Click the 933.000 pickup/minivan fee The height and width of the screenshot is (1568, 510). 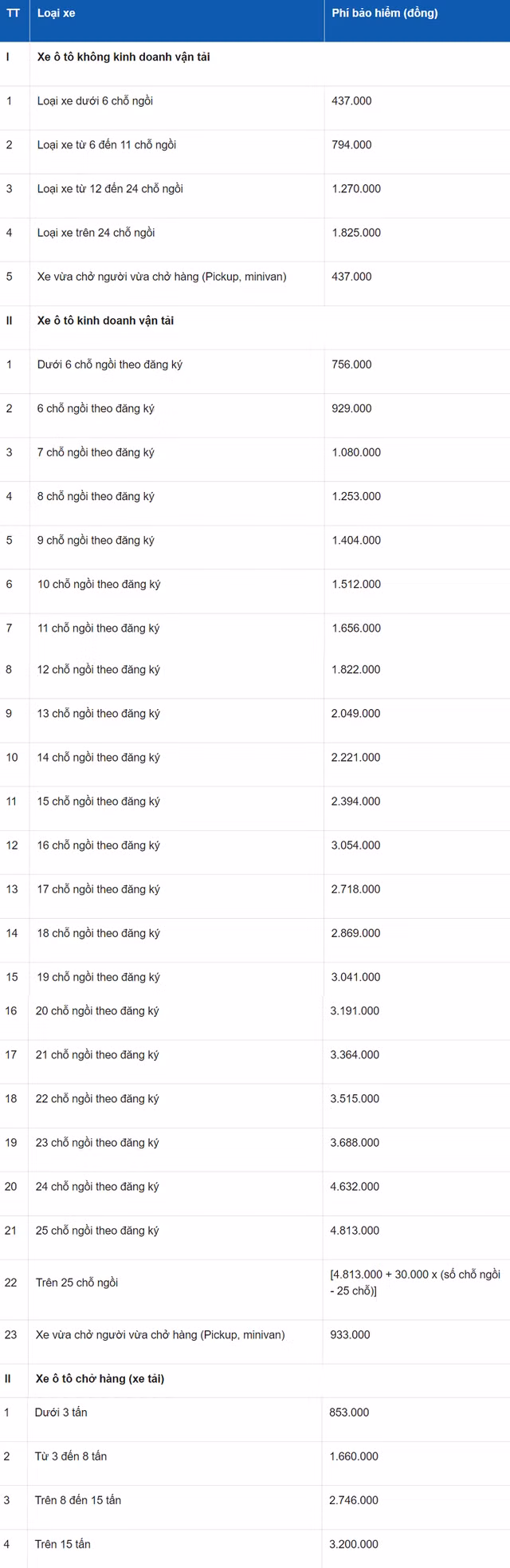350,1334
